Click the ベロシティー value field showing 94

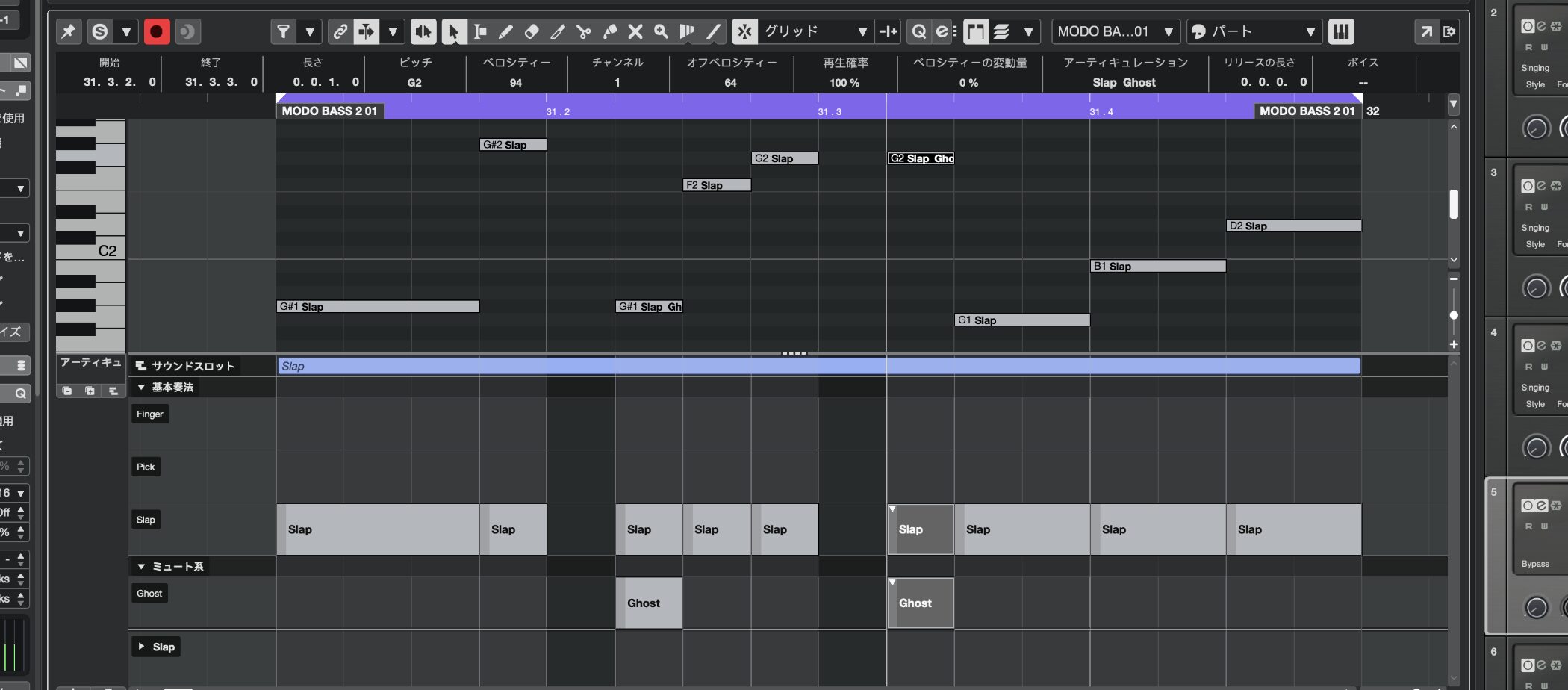[x=516, y=83]
